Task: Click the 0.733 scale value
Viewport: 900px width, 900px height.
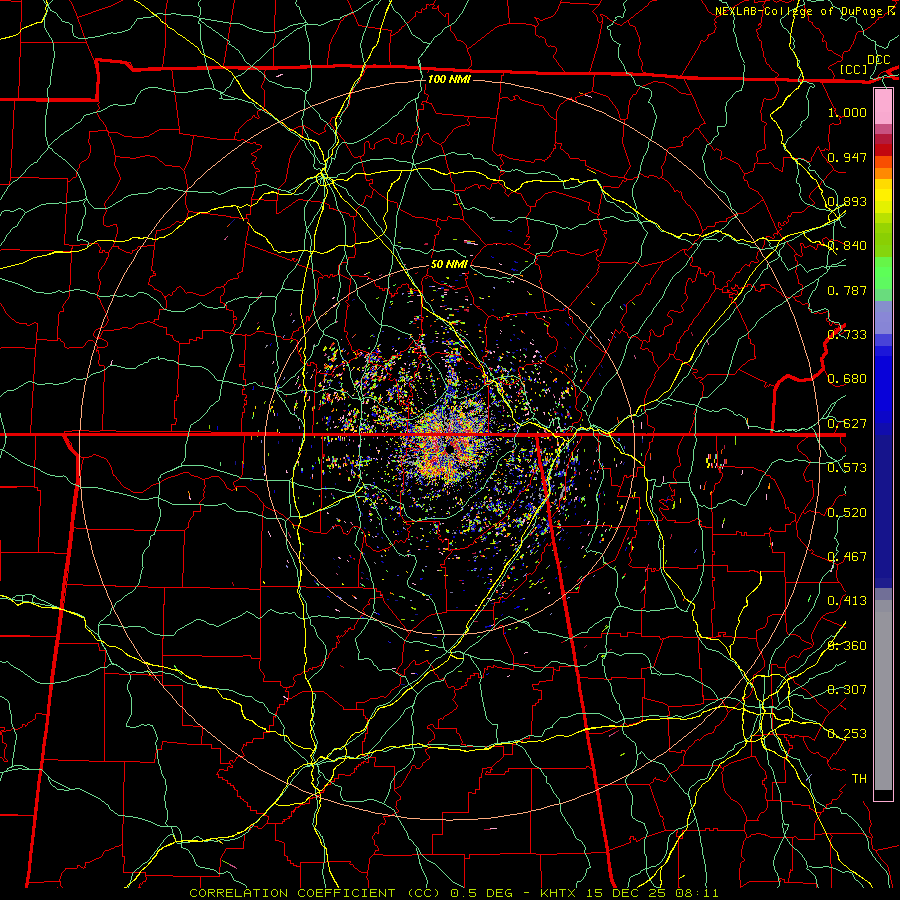Action: [x=847, y=335]
